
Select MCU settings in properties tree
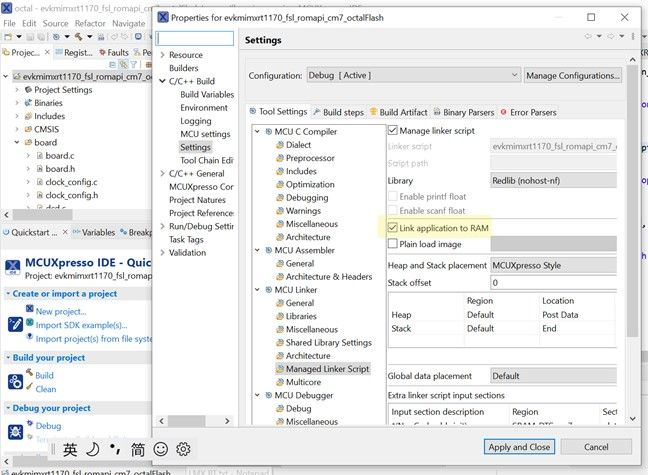point(205,134)
